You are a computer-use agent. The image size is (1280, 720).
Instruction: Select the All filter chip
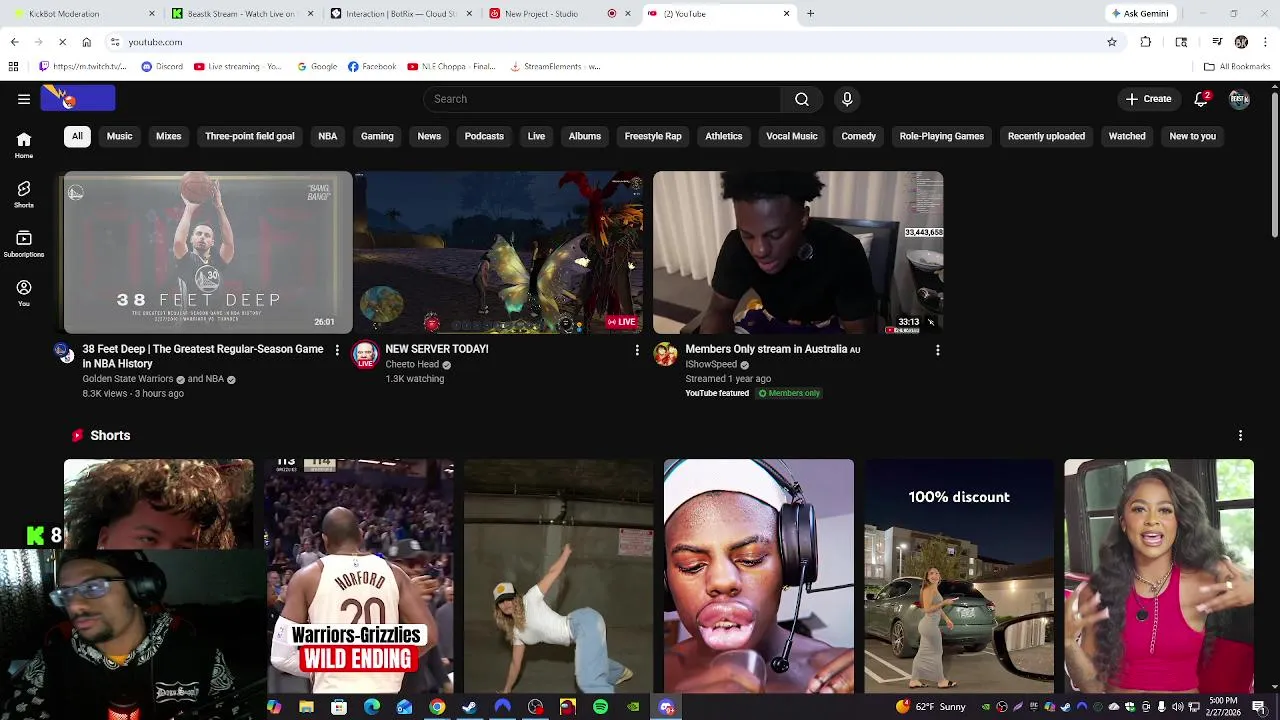pyautogui.click(x=77, y=136)
